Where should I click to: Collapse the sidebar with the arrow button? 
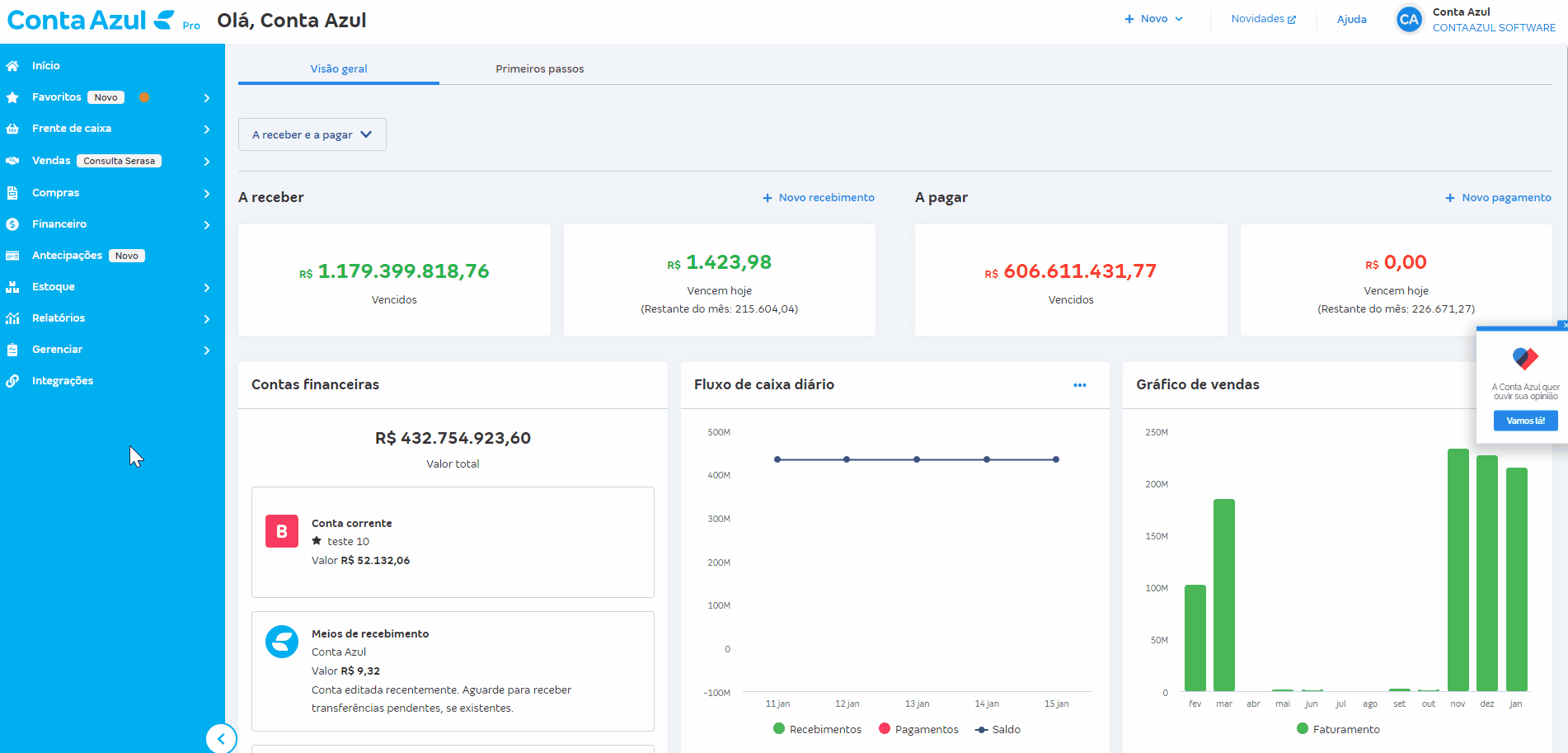221,739
